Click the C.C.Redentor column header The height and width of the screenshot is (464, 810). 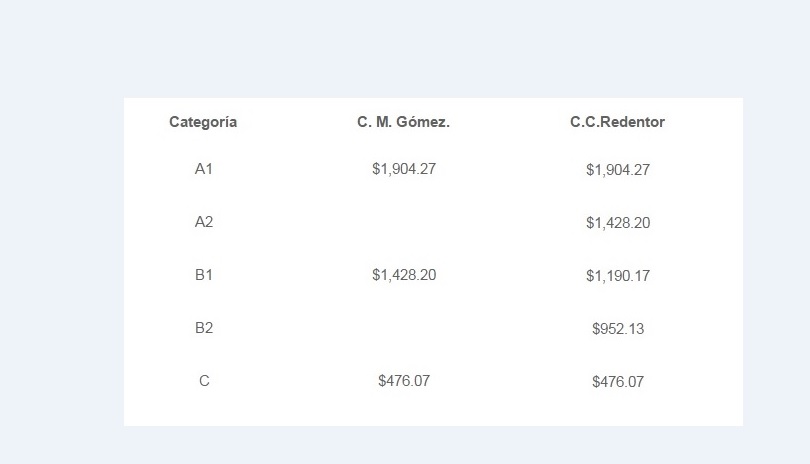(617, 122)
